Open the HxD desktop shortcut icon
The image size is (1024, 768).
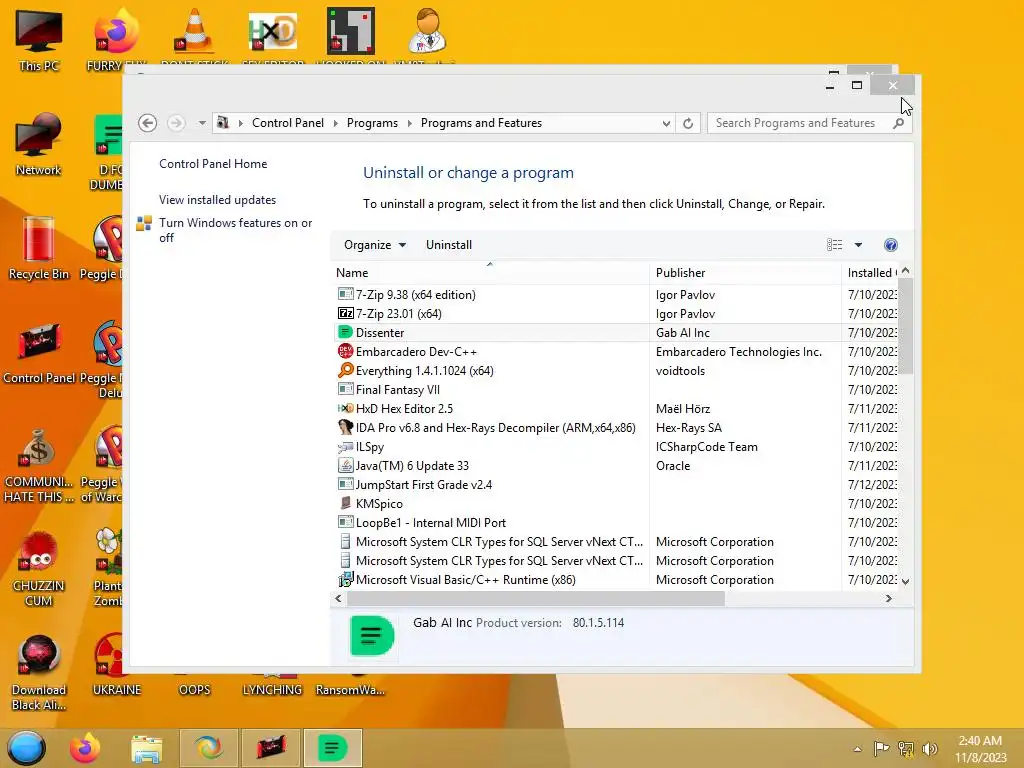272,31
